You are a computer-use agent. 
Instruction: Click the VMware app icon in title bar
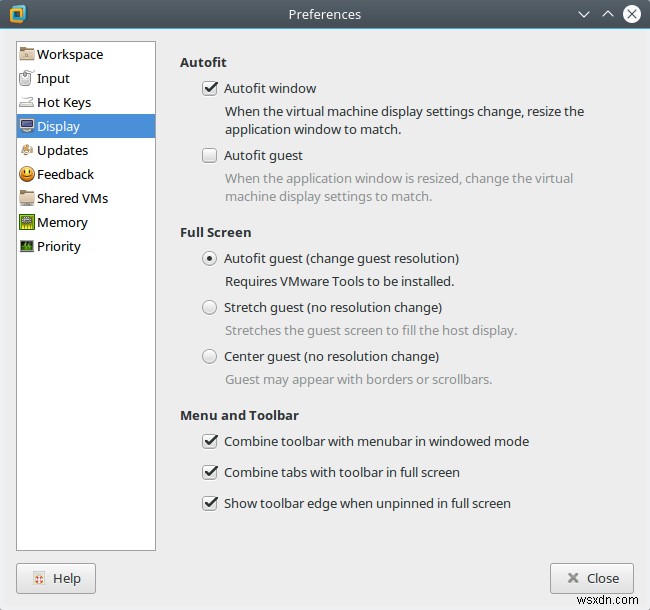click(18, 14)
